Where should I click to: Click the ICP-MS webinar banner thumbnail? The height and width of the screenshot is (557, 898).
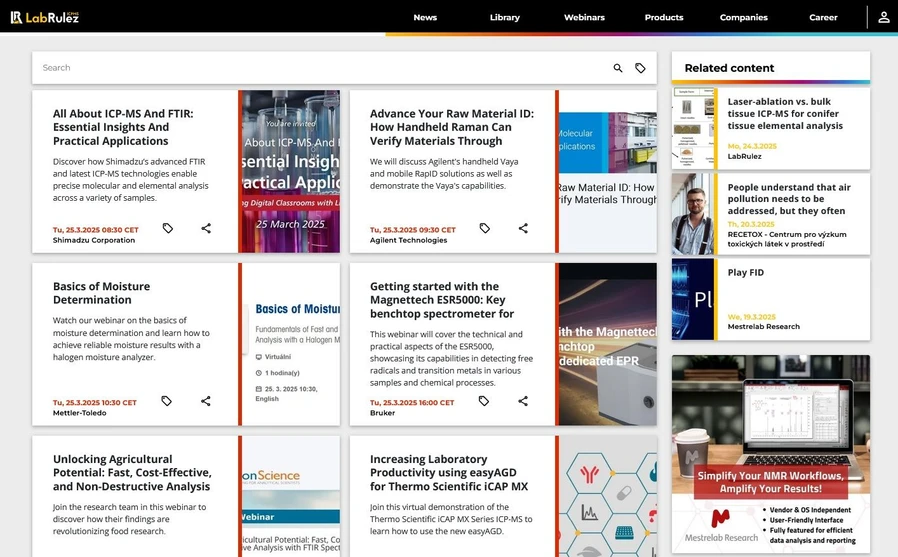tap(291, 171)
